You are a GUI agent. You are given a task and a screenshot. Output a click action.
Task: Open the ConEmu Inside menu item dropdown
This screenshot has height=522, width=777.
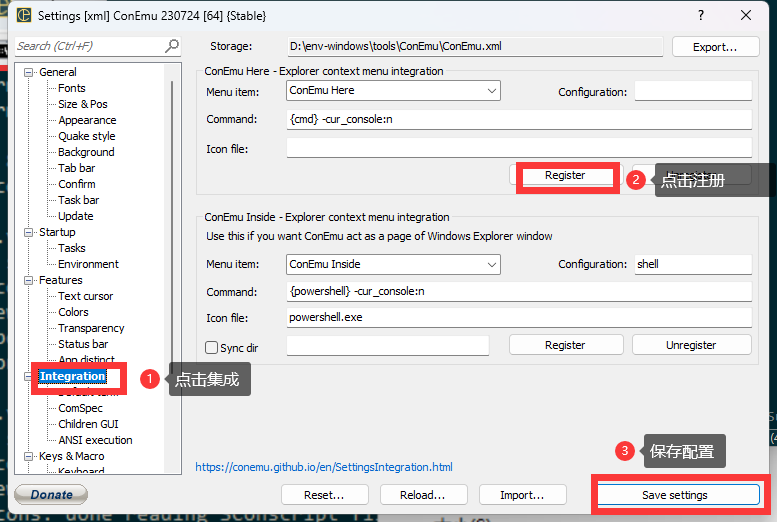pos(492,265)
